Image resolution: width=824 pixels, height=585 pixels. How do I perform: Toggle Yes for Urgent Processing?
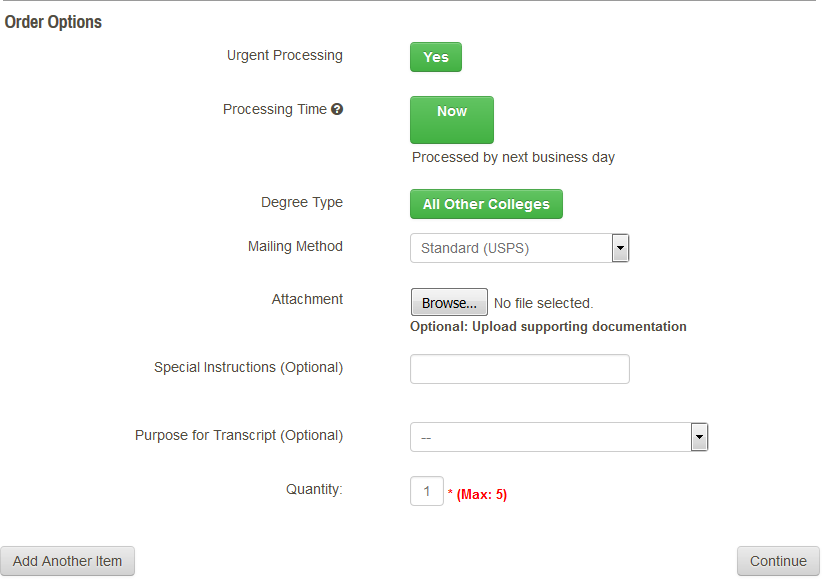435,57
